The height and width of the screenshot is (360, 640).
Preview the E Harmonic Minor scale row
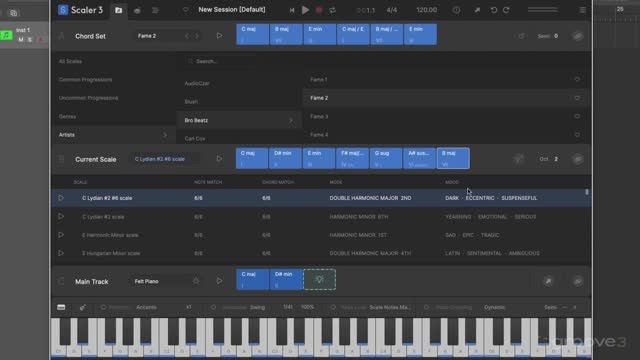61,235
